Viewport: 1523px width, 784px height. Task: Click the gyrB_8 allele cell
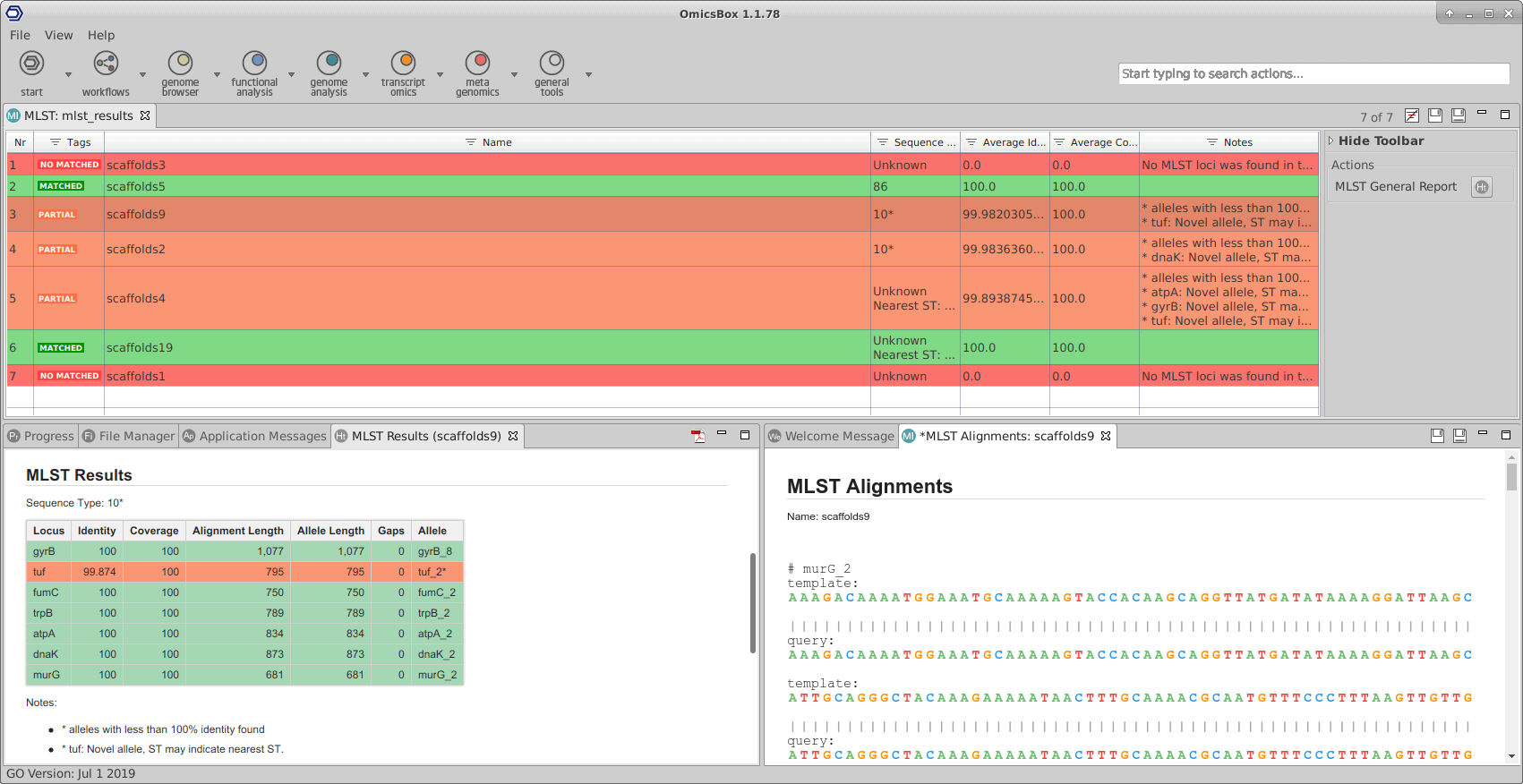[x=437, y=551]
